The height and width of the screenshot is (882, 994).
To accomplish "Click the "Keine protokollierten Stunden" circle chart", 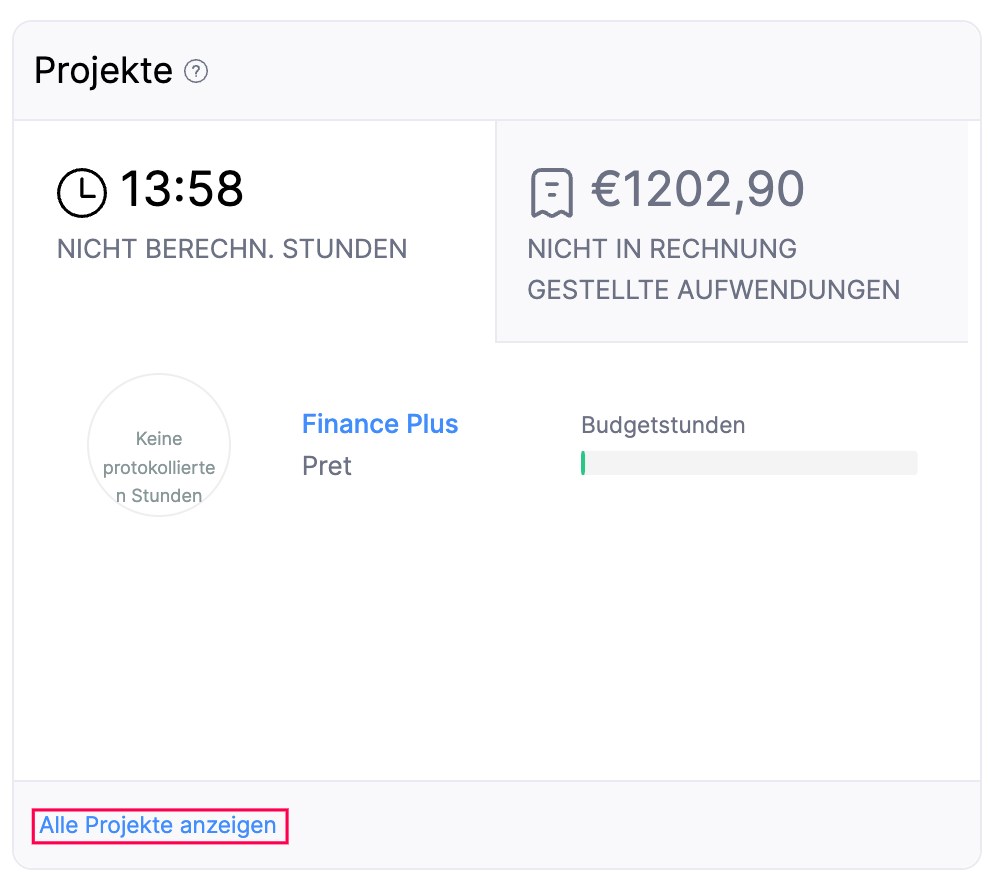I will [x=159, y=446].
